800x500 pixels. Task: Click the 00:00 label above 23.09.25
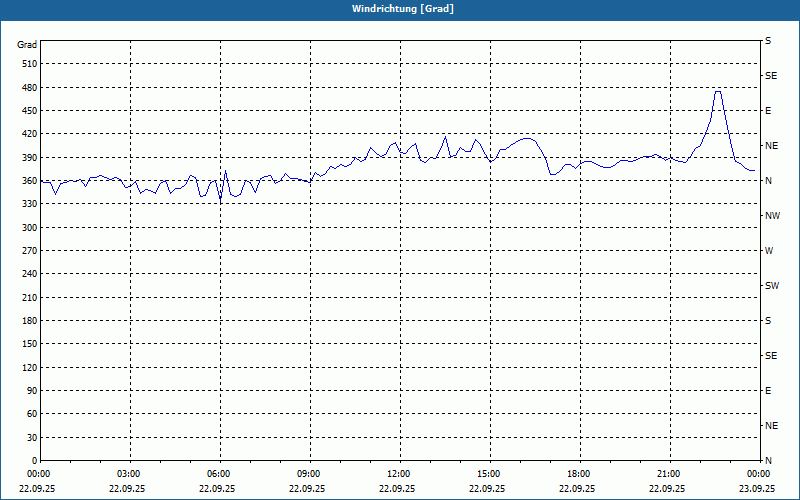[x=758, y=474]
